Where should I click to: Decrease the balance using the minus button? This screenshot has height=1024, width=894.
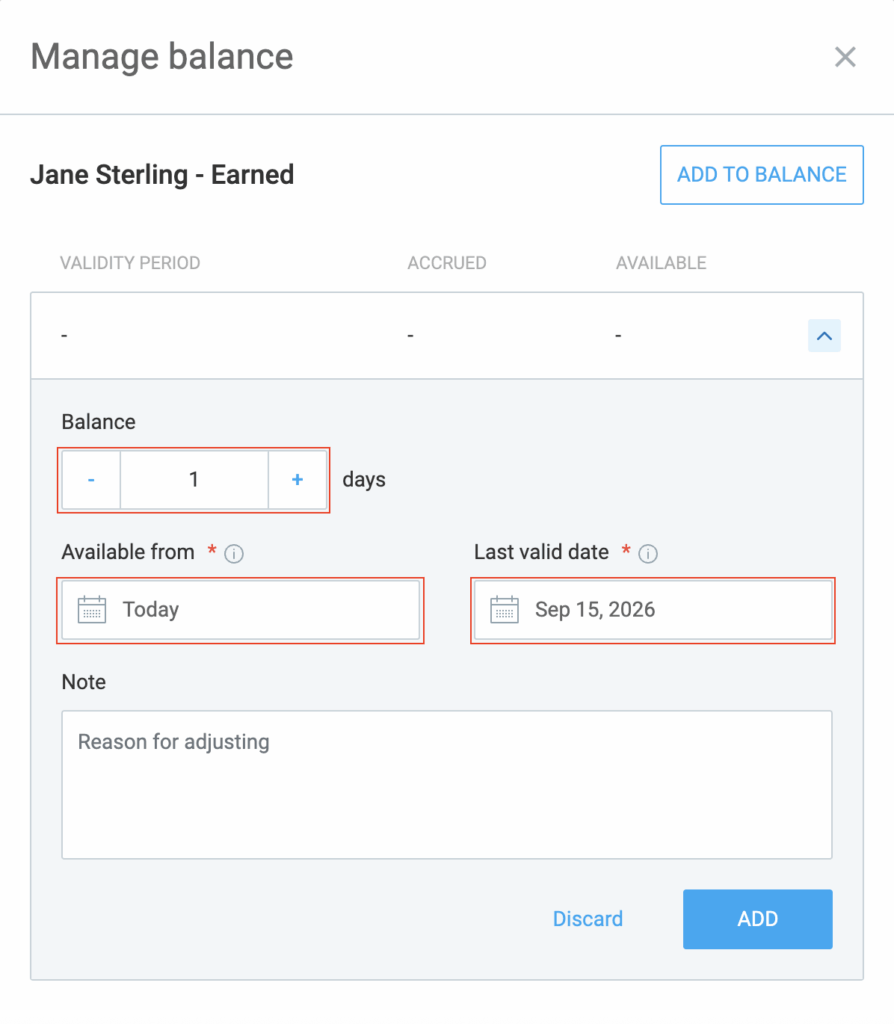pos(90,480)
